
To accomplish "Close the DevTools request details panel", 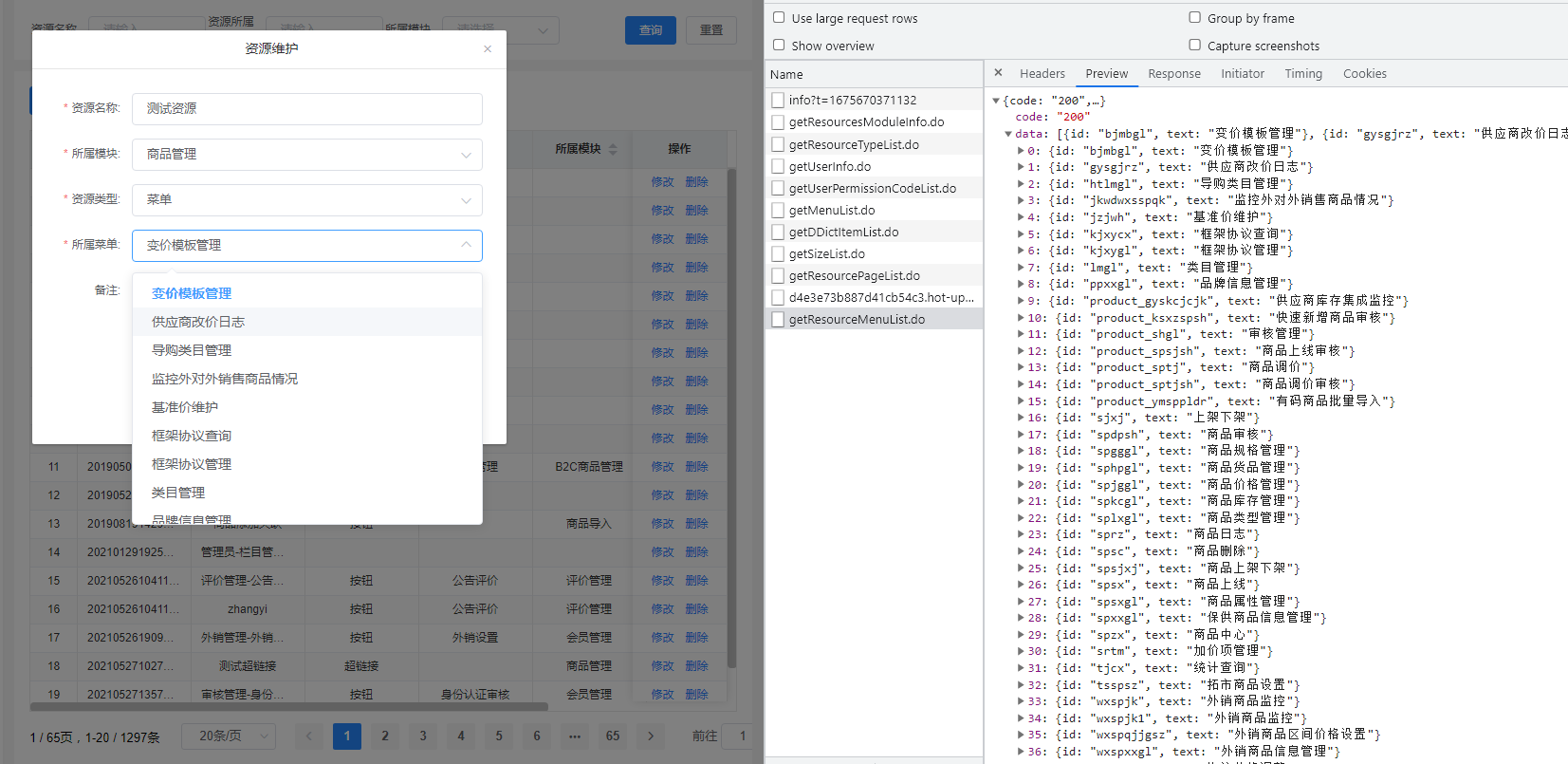I will 998,73.
